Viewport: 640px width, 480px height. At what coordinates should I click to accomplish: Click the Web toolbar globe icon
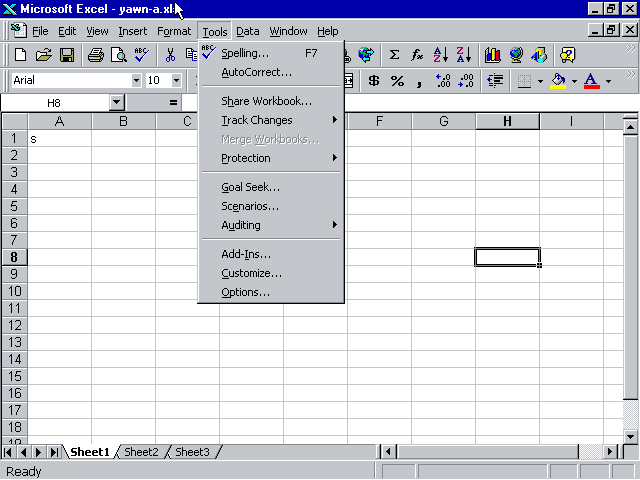pos(366,55)
